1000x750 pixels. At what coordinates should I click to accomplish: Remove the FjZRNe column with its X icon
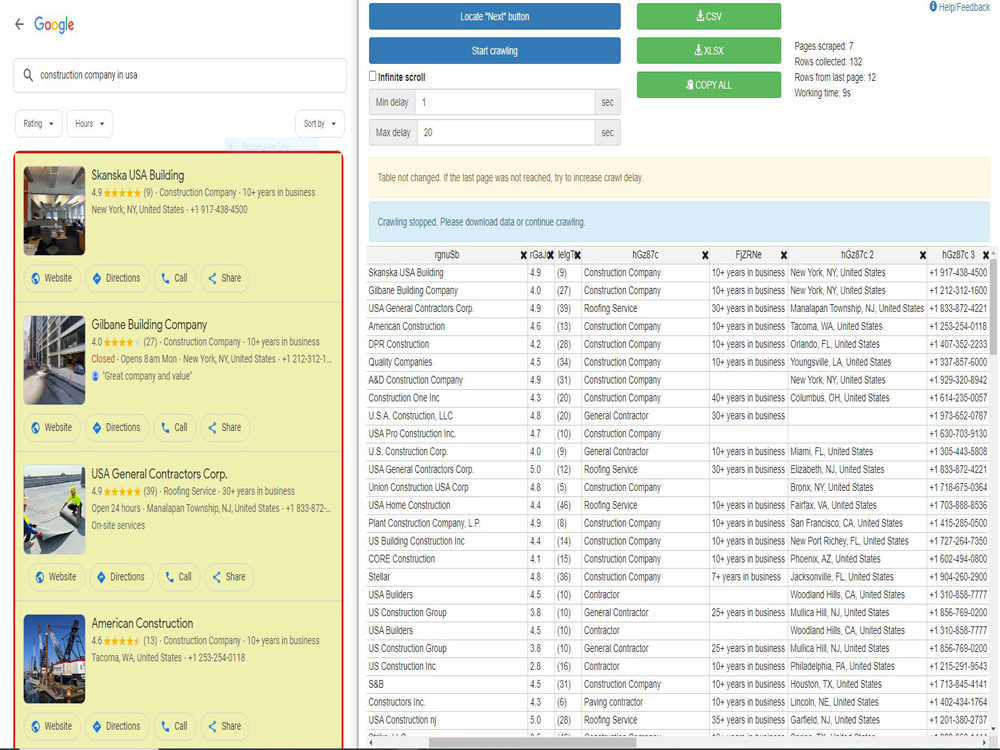(x=783, y=254)
